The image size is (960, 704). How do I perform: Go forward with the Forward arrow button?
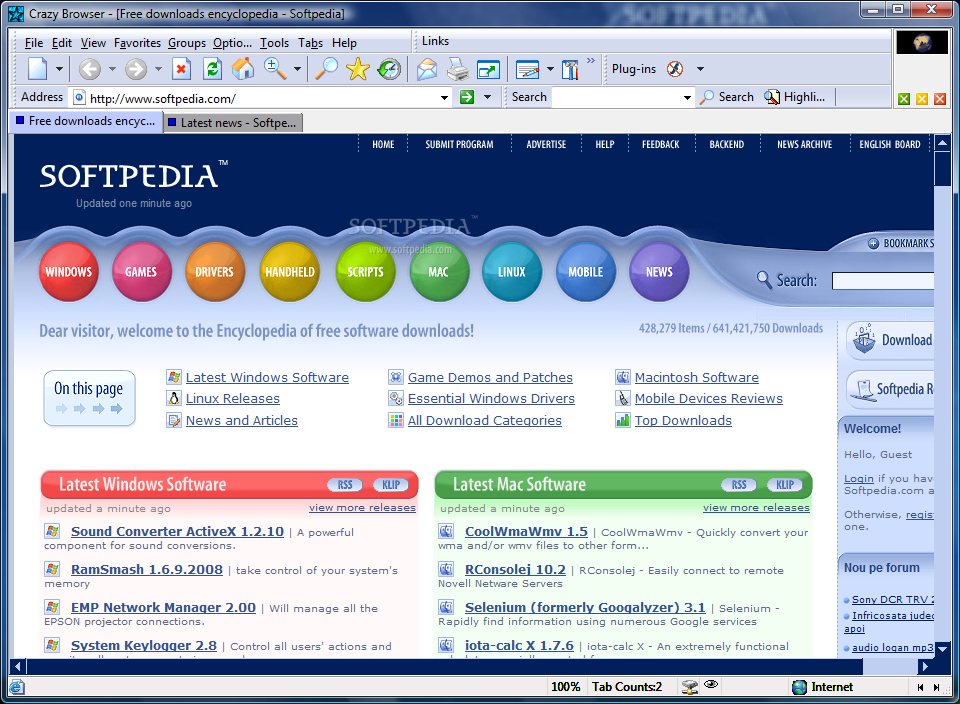pos(136,69)
